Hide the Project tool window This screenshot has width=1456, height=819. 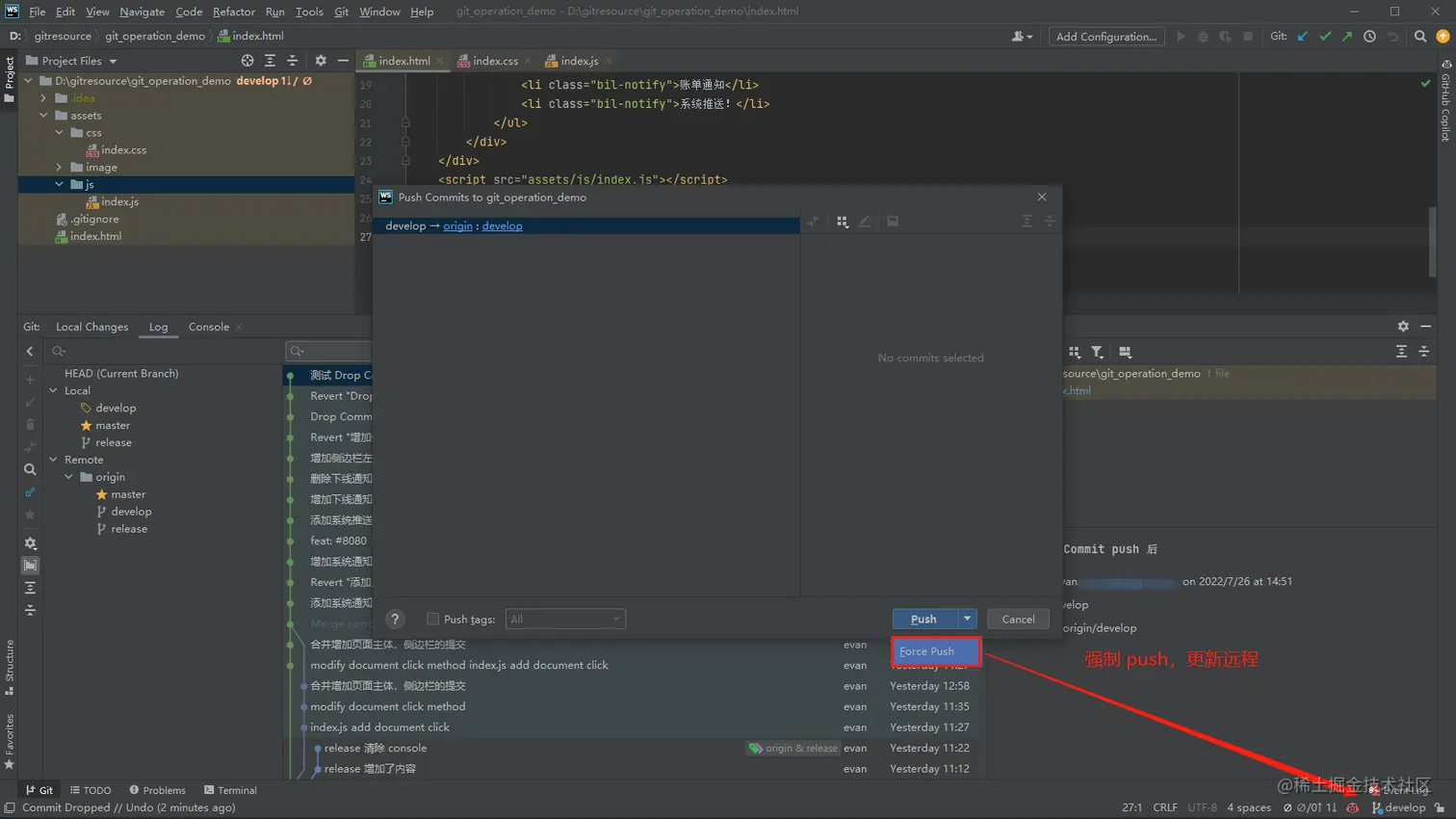343,61
